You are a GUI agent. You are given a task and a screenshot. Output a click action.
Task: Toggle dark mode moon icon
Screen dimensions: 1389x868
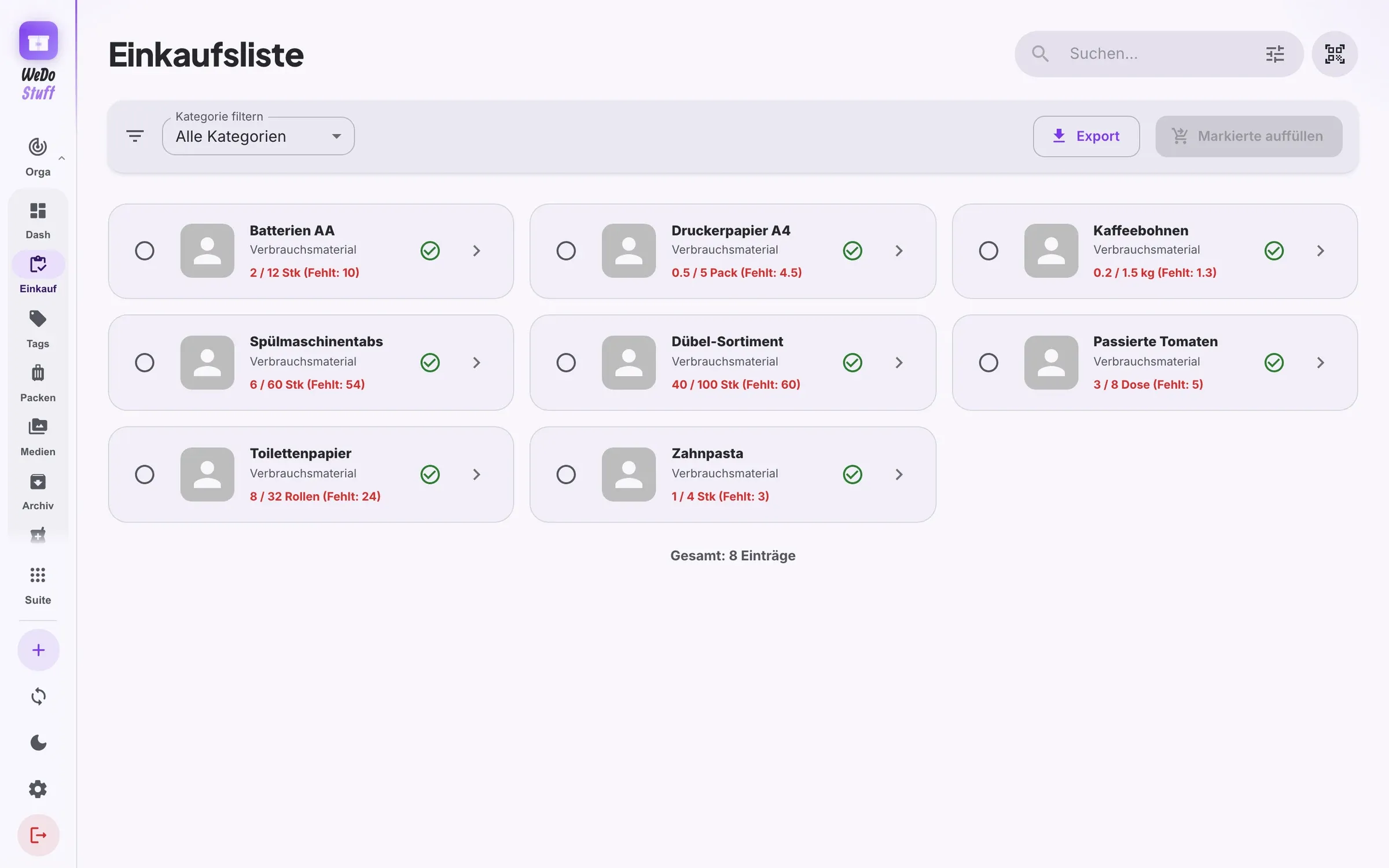(x=38, y=742)
